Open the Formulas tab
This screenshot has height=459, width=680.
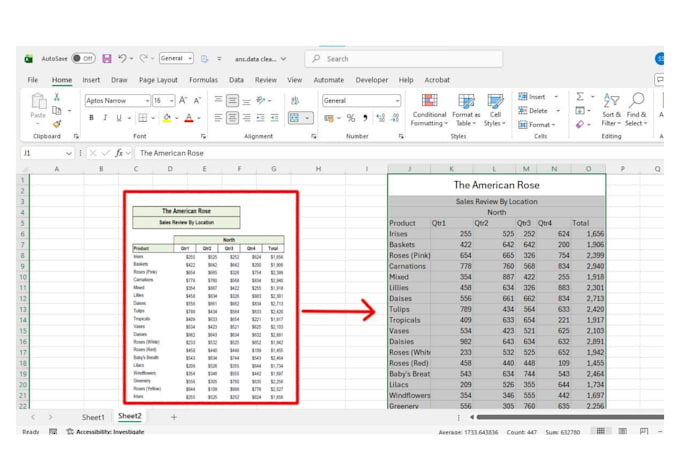pos(203,80)
